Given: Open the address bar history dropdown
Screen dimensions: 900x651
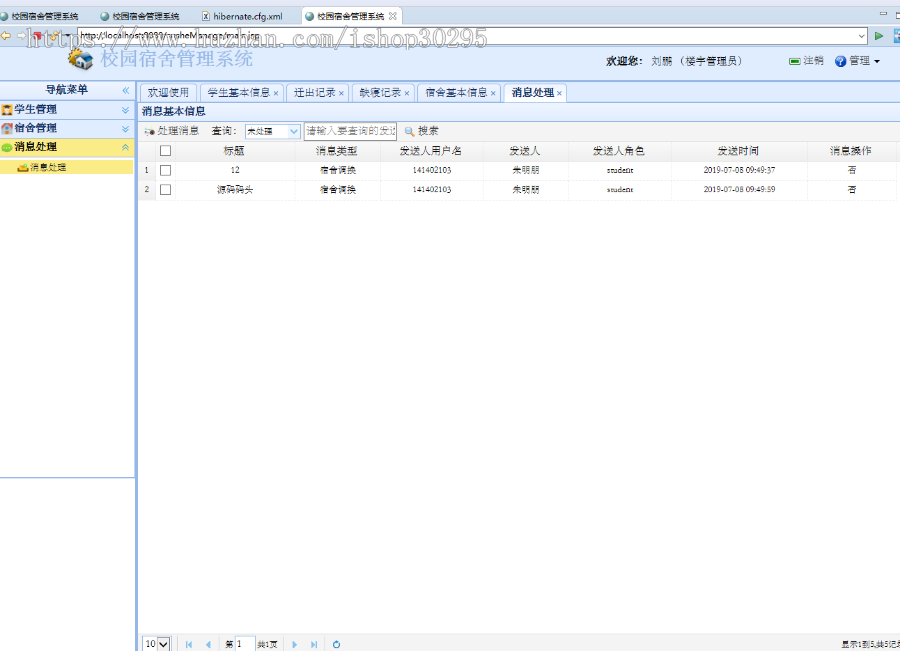Looking at the screenshot, I should [862, 36].
